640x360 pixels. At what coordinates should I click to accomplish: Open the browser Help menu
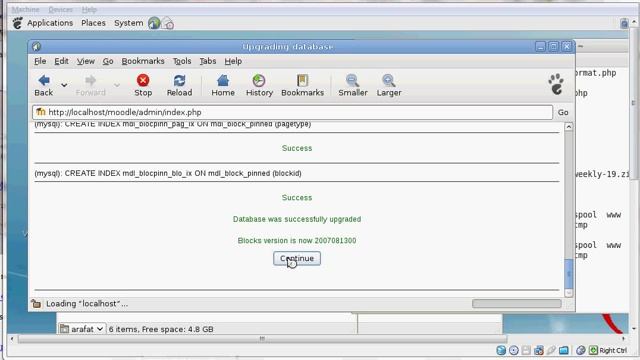tap(233, 61)
